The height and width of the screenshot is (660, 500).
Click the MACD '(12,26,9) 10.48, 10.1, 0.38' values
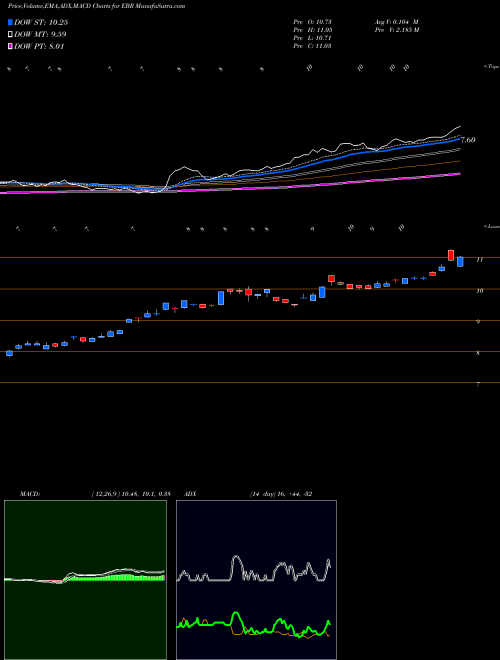pyautogui.click(x=131, y=494)
